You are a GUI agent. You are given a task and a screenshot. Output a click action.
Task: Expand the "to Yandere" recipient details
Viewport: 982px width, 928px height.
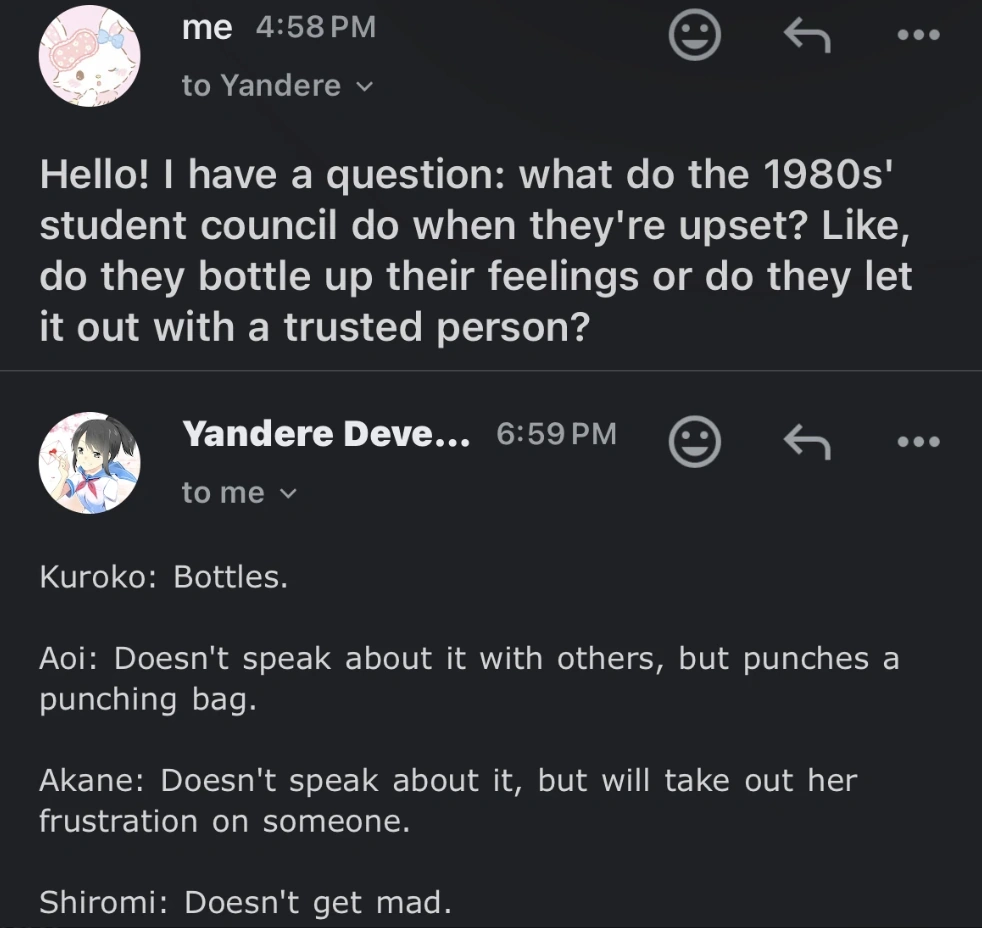tap(277, 86)
